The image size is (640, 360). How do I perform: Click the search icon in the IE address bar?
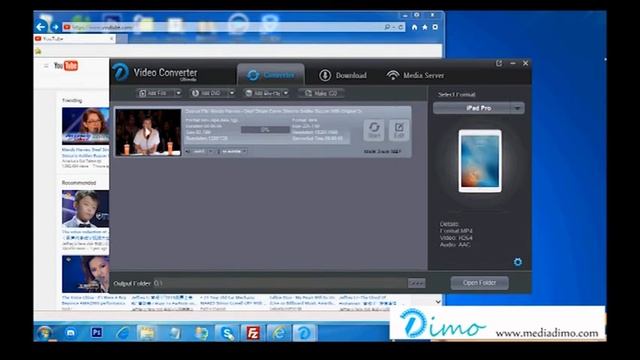(x=387, y=27)
